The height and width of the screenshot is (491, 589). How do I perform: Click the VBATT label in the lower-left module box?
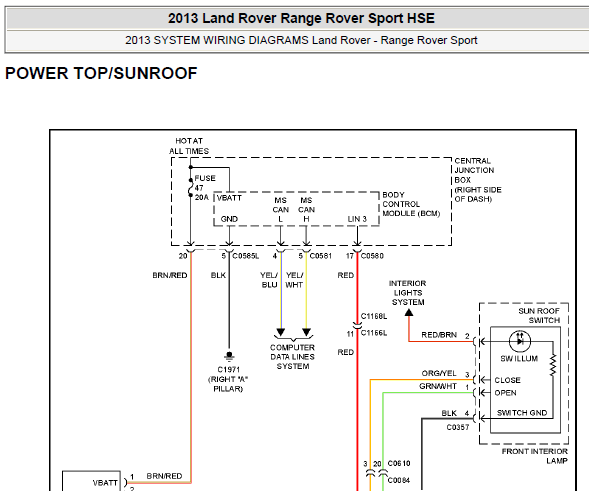pos(105,483)
